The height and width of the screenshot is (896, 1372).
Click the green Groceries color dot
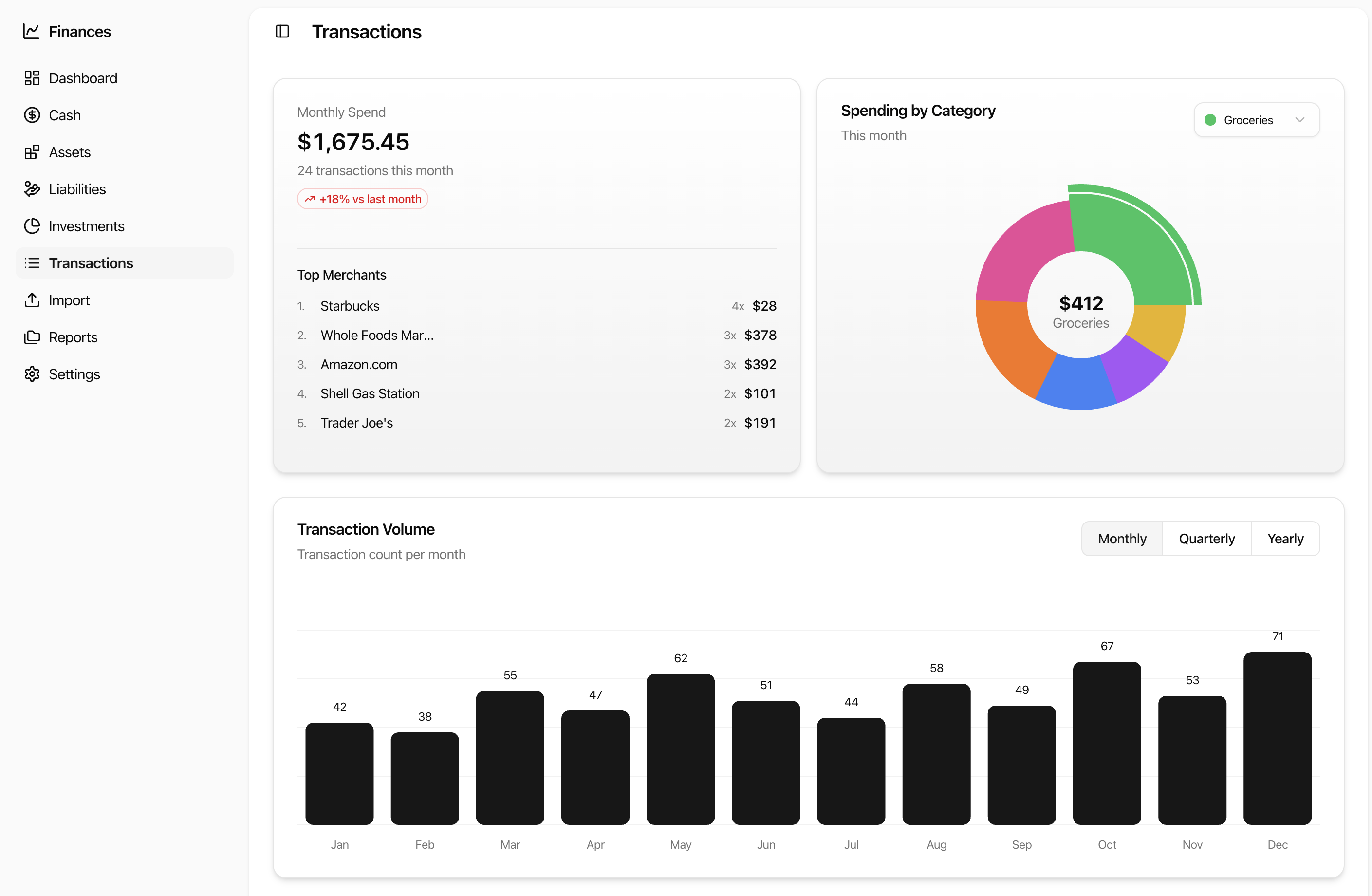click(x=1211, y=119)
